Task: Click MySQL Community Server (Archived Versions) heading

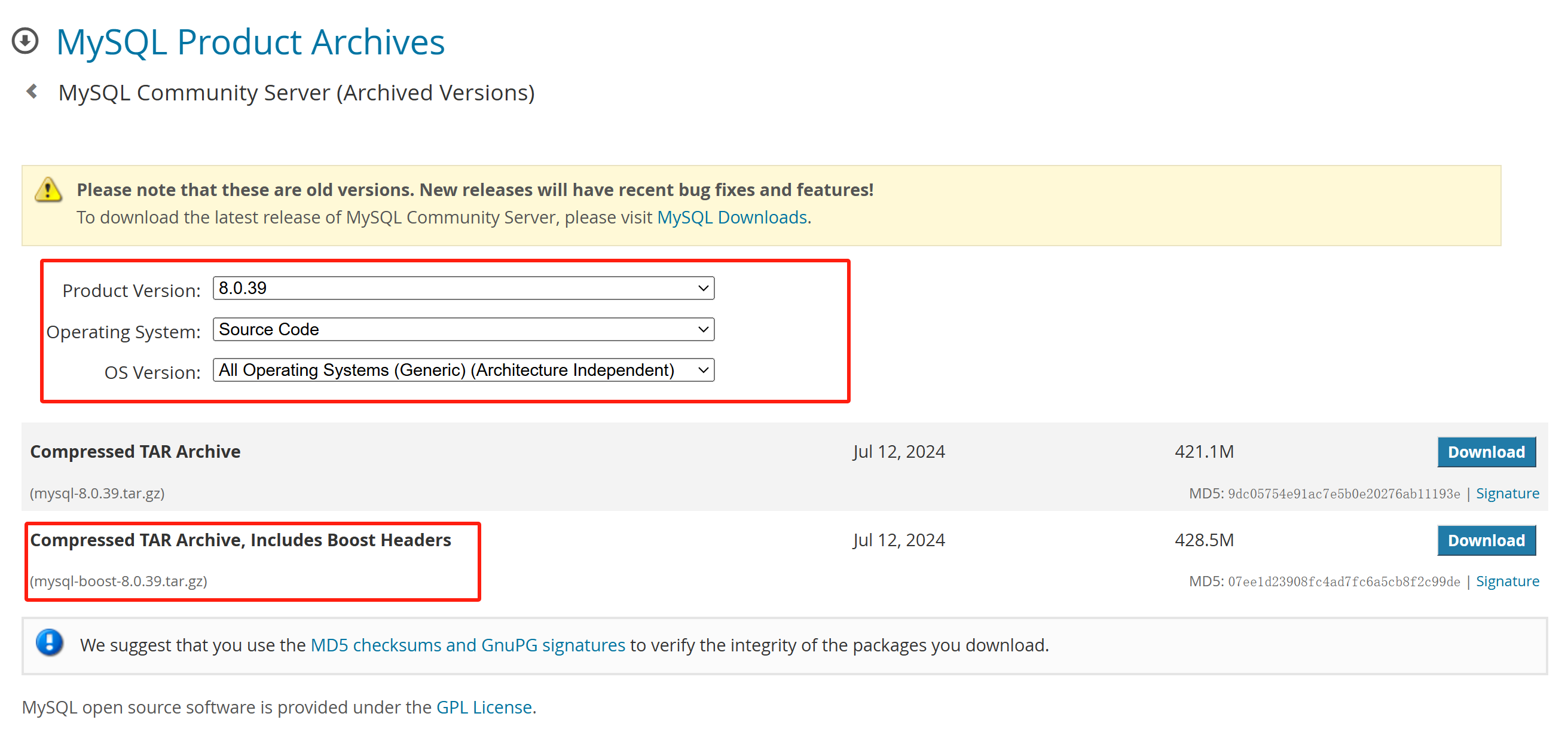Action: coord(297,93)
